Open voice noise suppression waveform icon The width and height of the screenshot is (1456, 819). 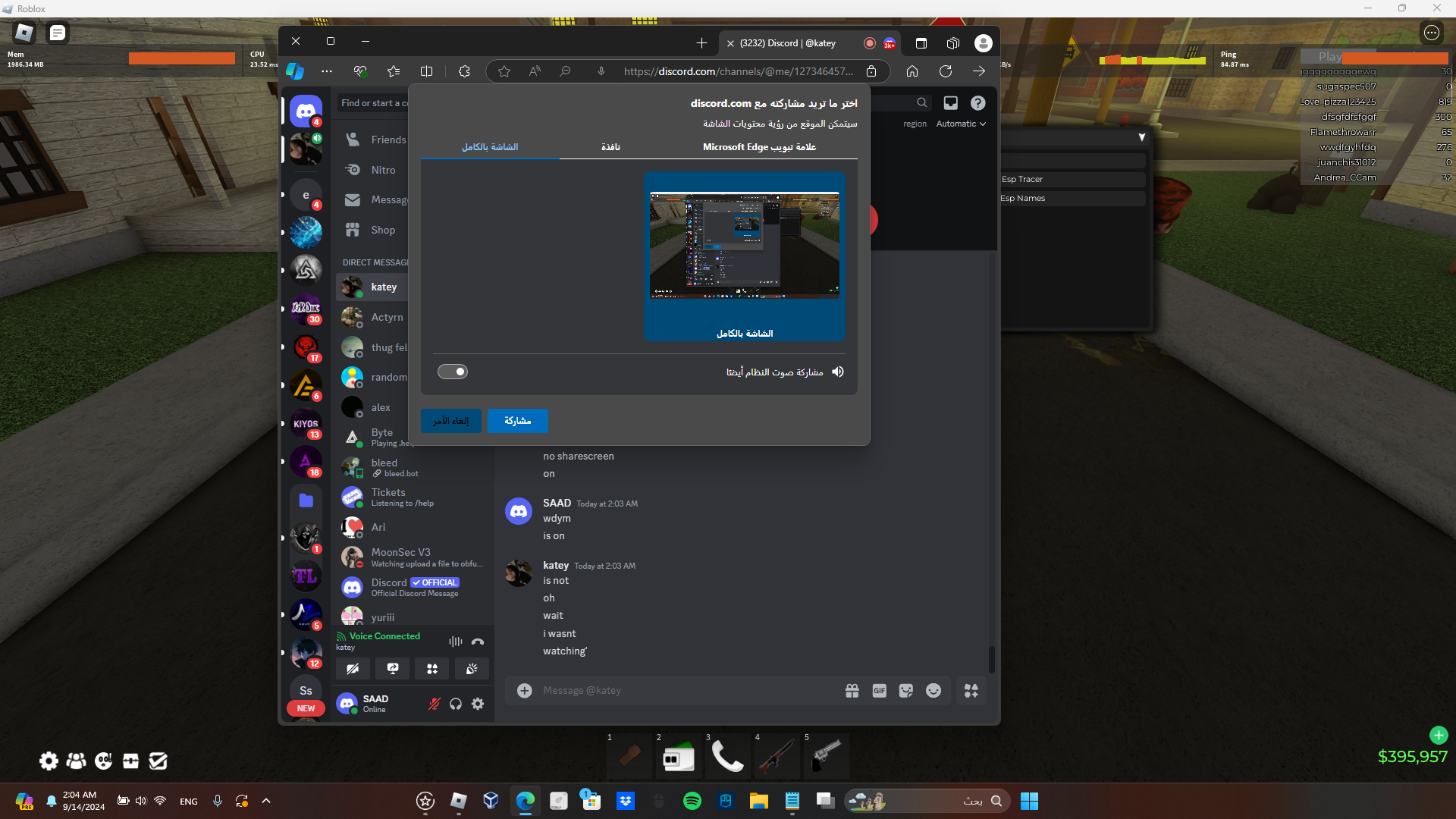[455, 642]
